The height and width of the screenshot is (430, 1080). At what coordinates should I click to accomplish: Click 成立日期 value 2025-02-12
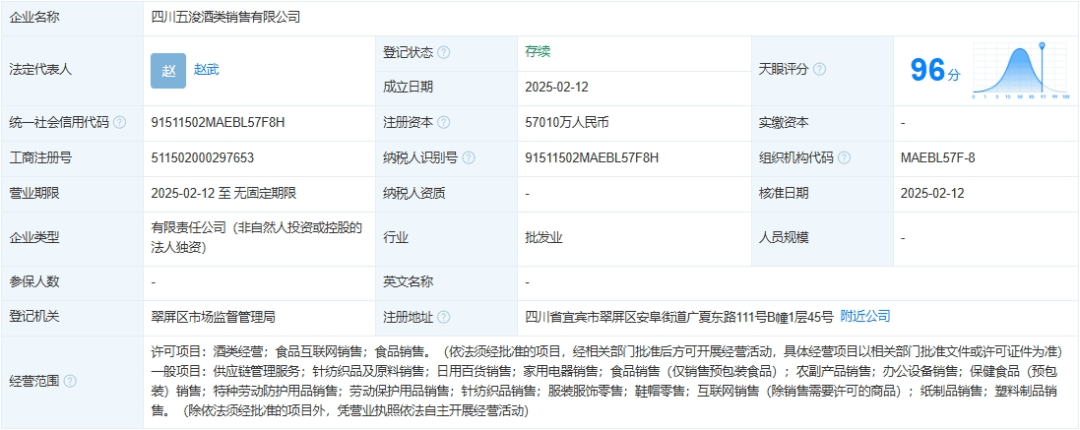(557, 88)
